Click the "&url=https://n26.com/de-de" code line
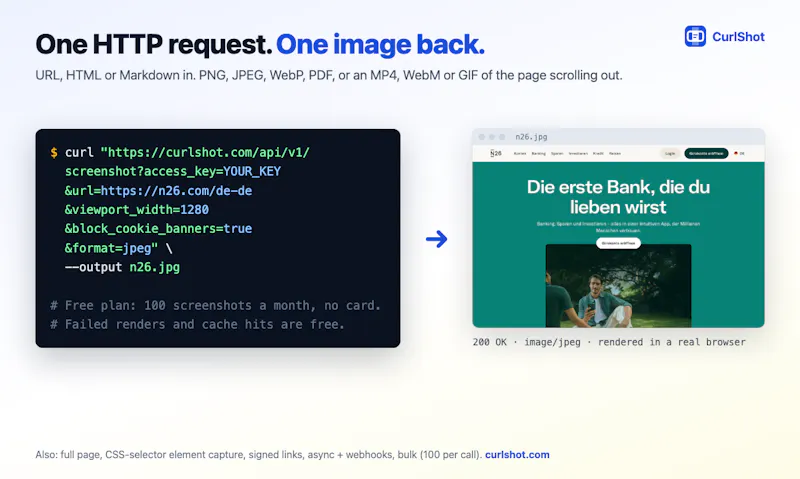This screenshot has width=800, height=479. click(158, 191)
